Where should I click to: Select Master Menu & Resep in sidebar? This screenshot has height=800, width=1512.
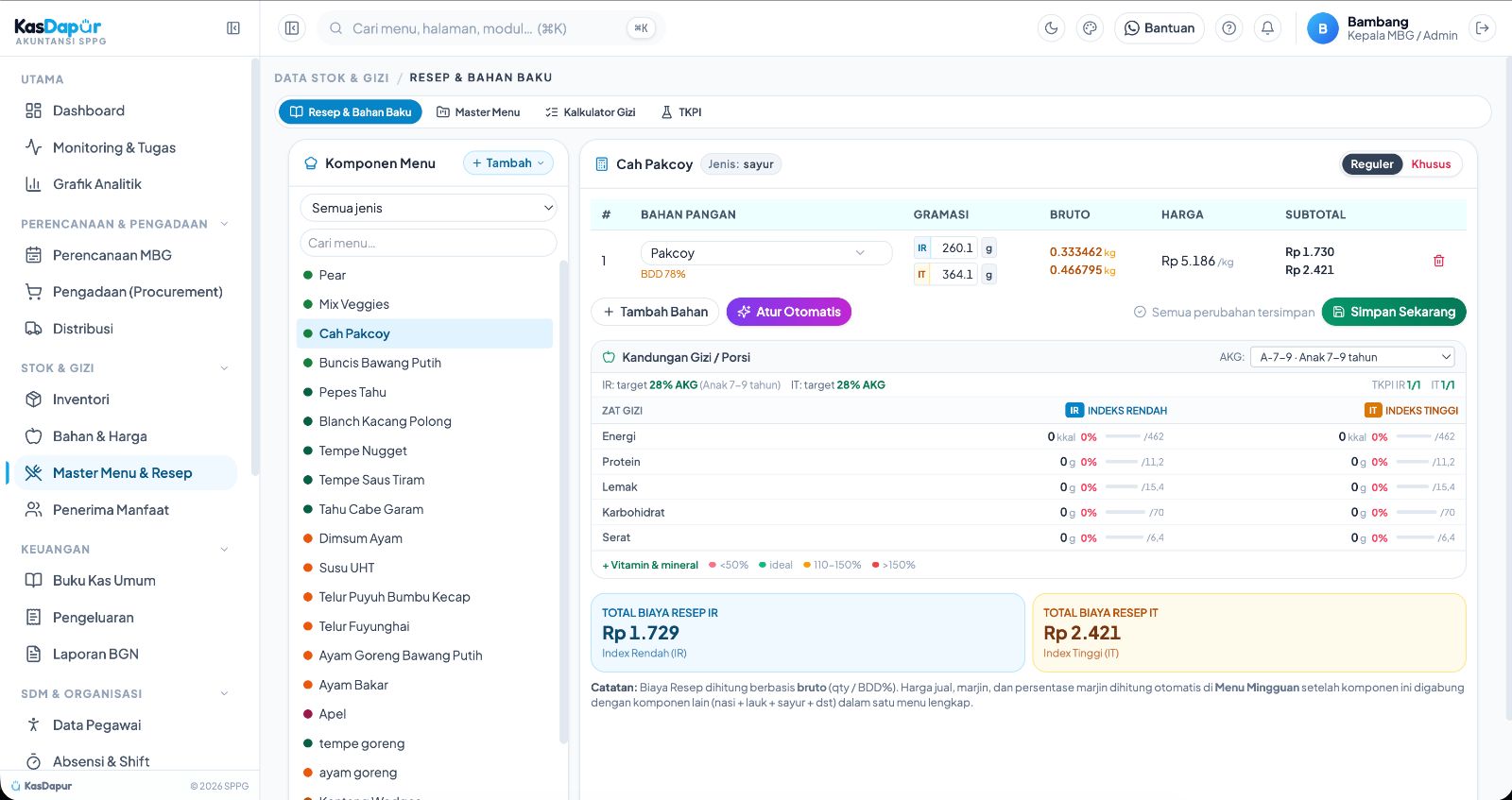[x=124, y=473]
